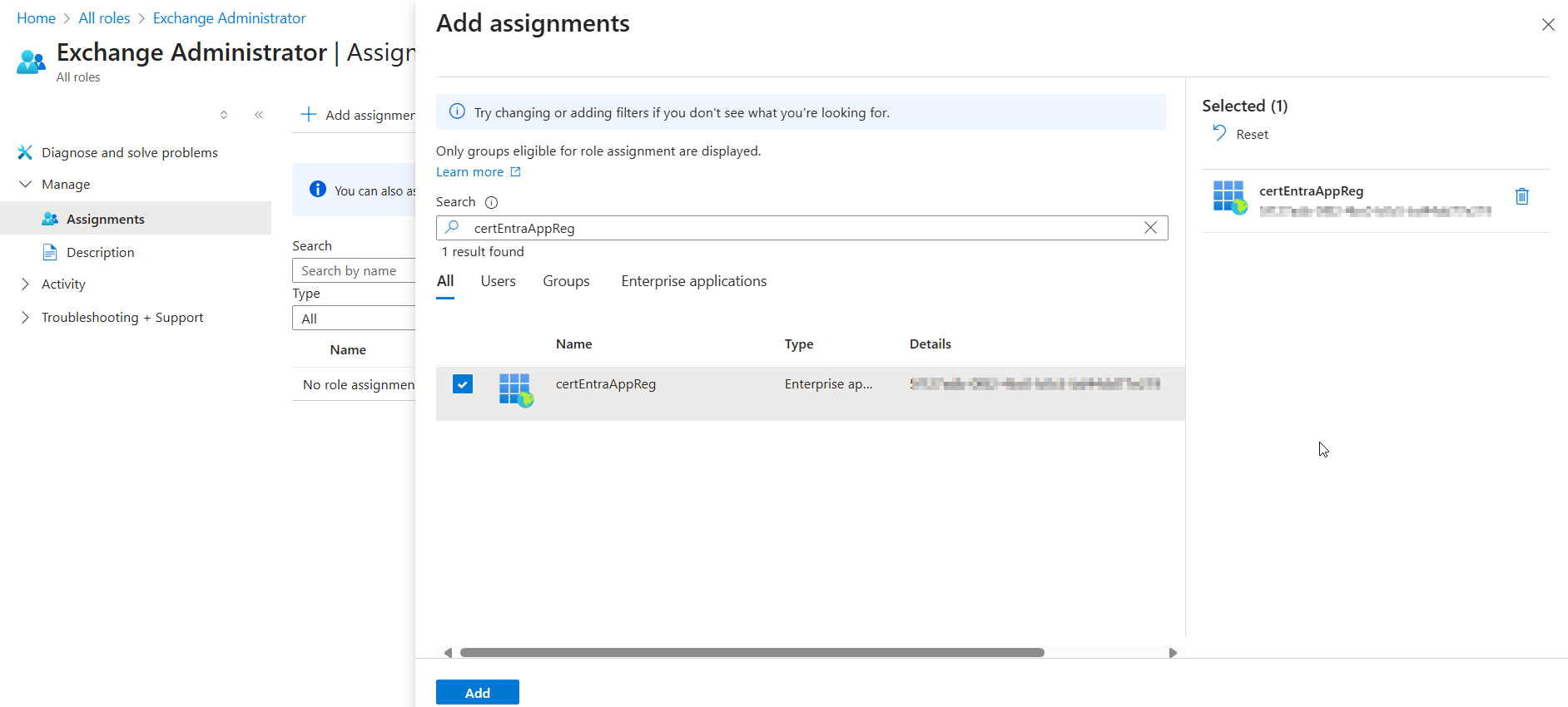1568x707 pixels.
Task: Click the Search info tooltip icon
Action: click(x=491, y=202)
